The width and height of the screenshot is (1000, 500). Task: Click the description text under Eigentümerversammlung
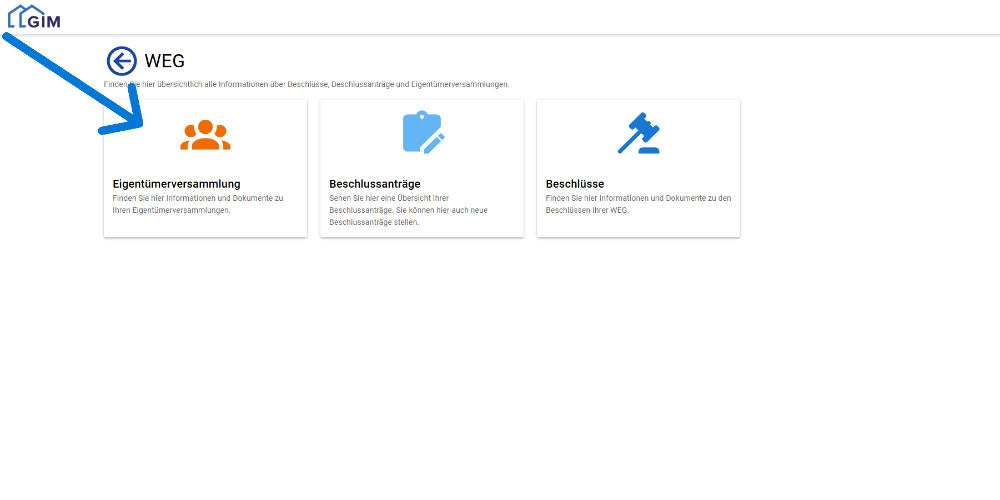197,204
